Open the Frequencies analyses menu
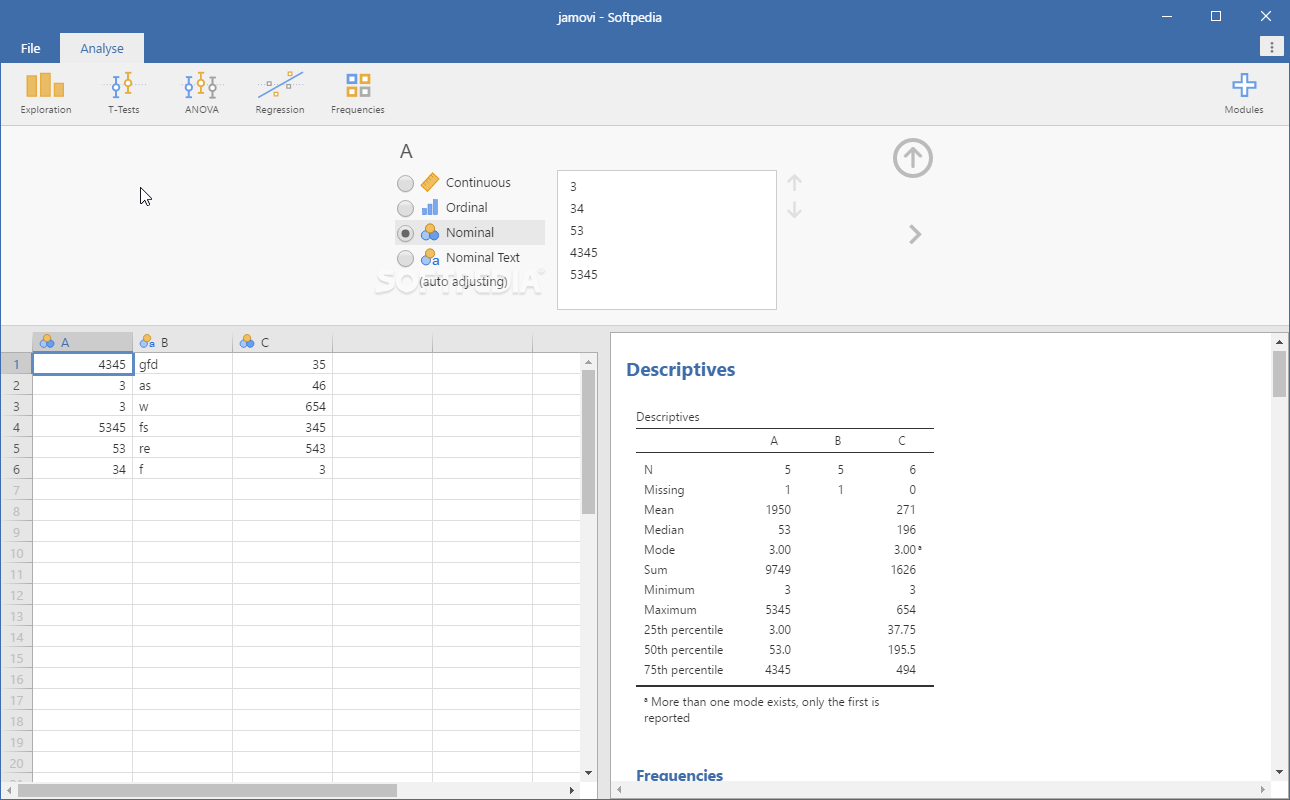The image size is (1290, 800). (358, 93)
